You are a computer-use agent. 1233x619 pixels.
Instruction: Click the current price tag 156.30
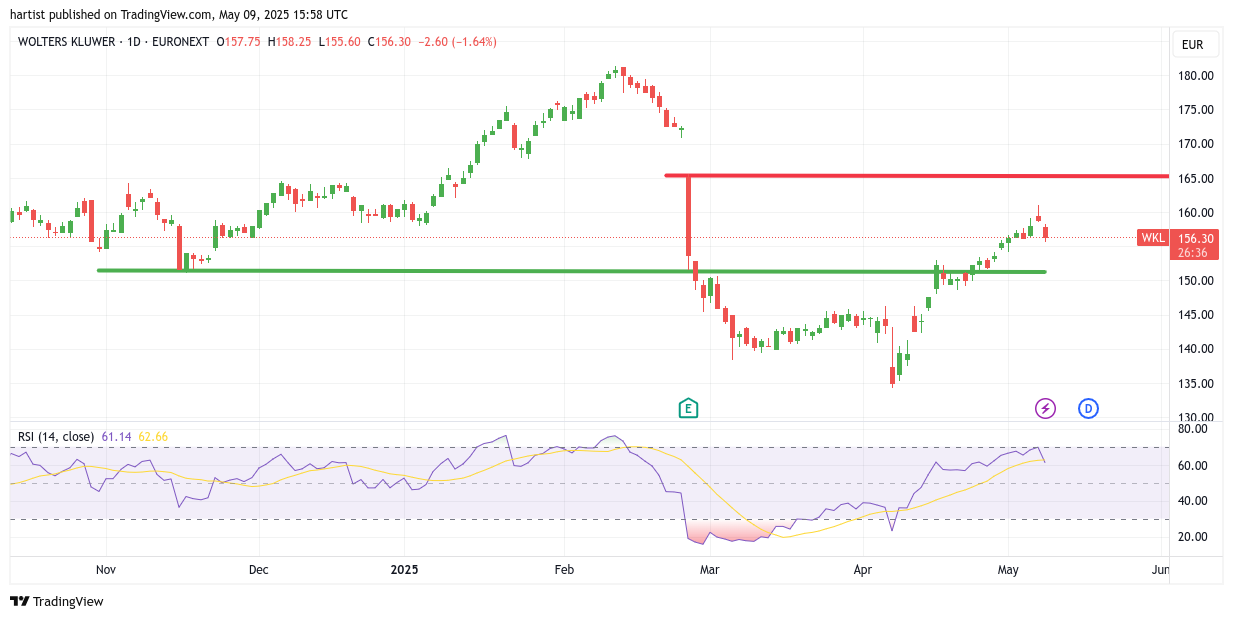[x=1196, y=239]
